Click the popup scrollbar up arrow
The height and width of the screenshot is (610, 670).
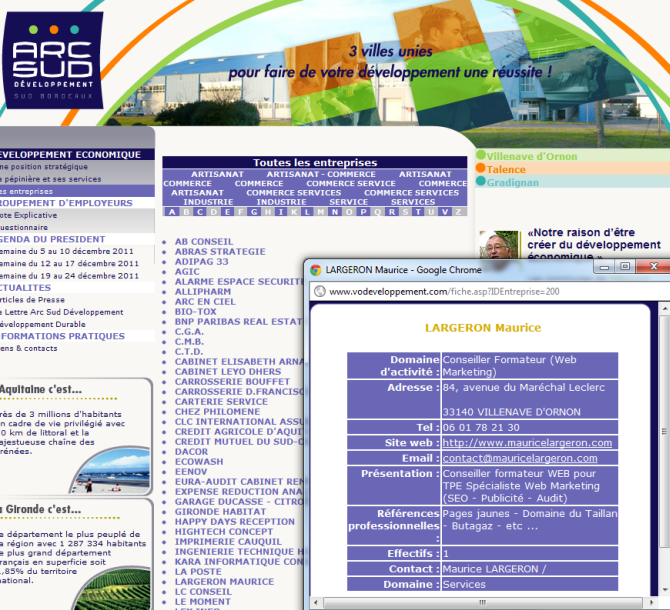(665, 308)
